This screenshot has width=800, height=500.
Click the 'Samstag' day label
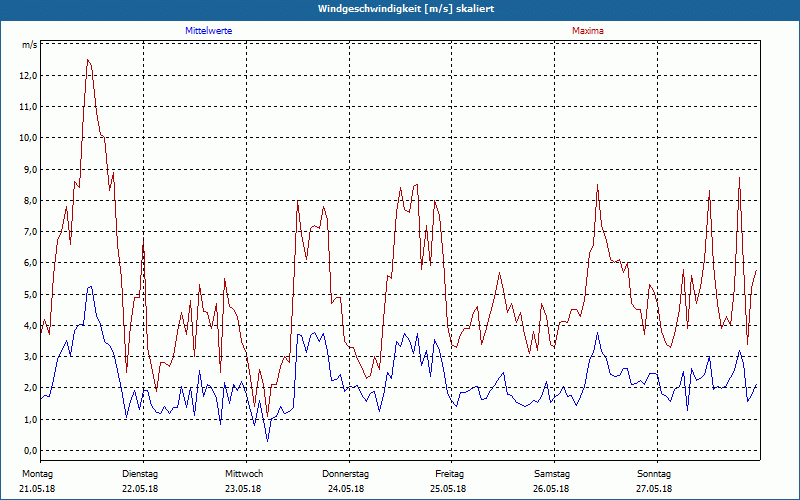pos(552,474)
